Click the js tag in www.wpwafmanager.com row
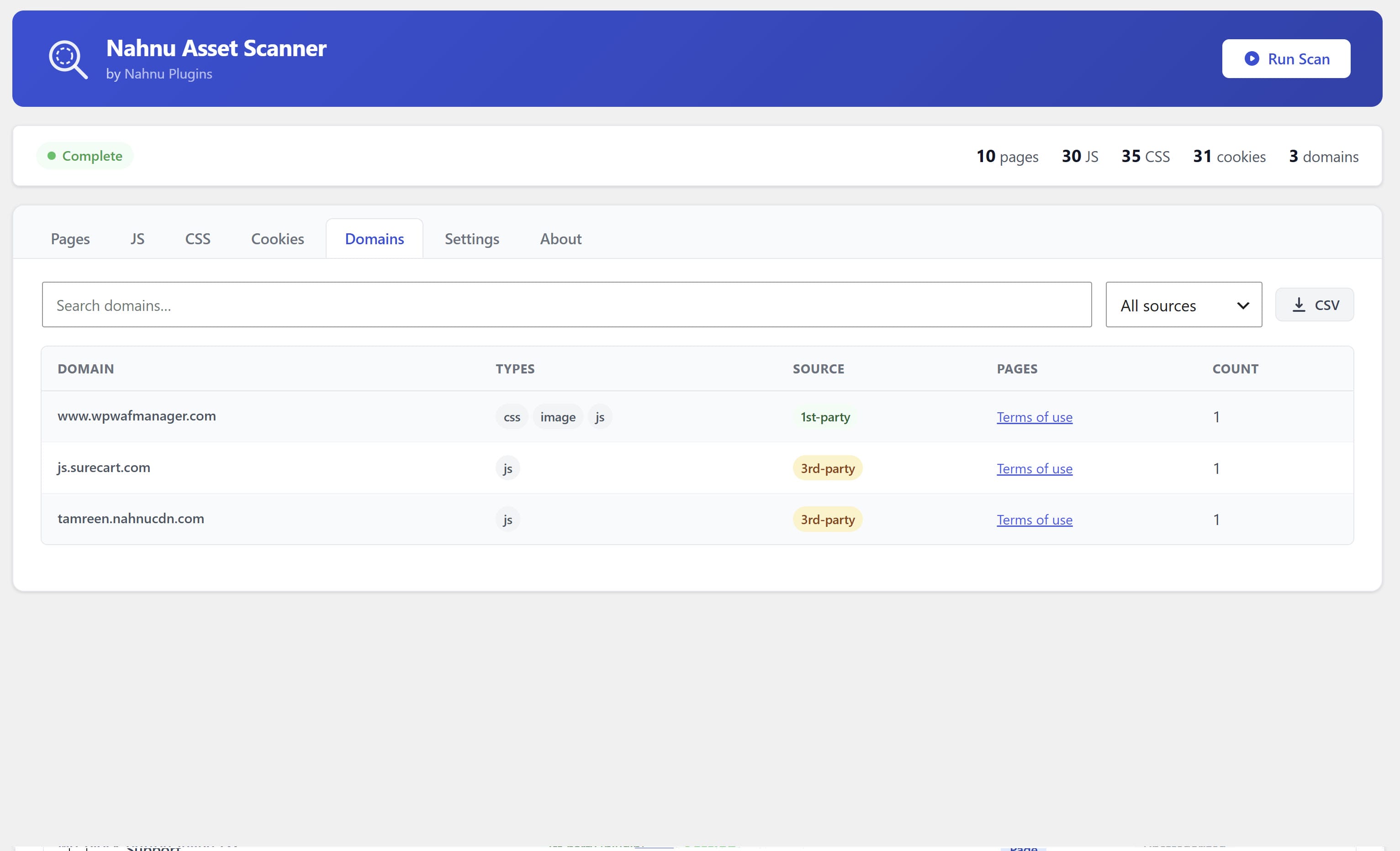This screenshot has height=851, width=1400. [599, 417]
